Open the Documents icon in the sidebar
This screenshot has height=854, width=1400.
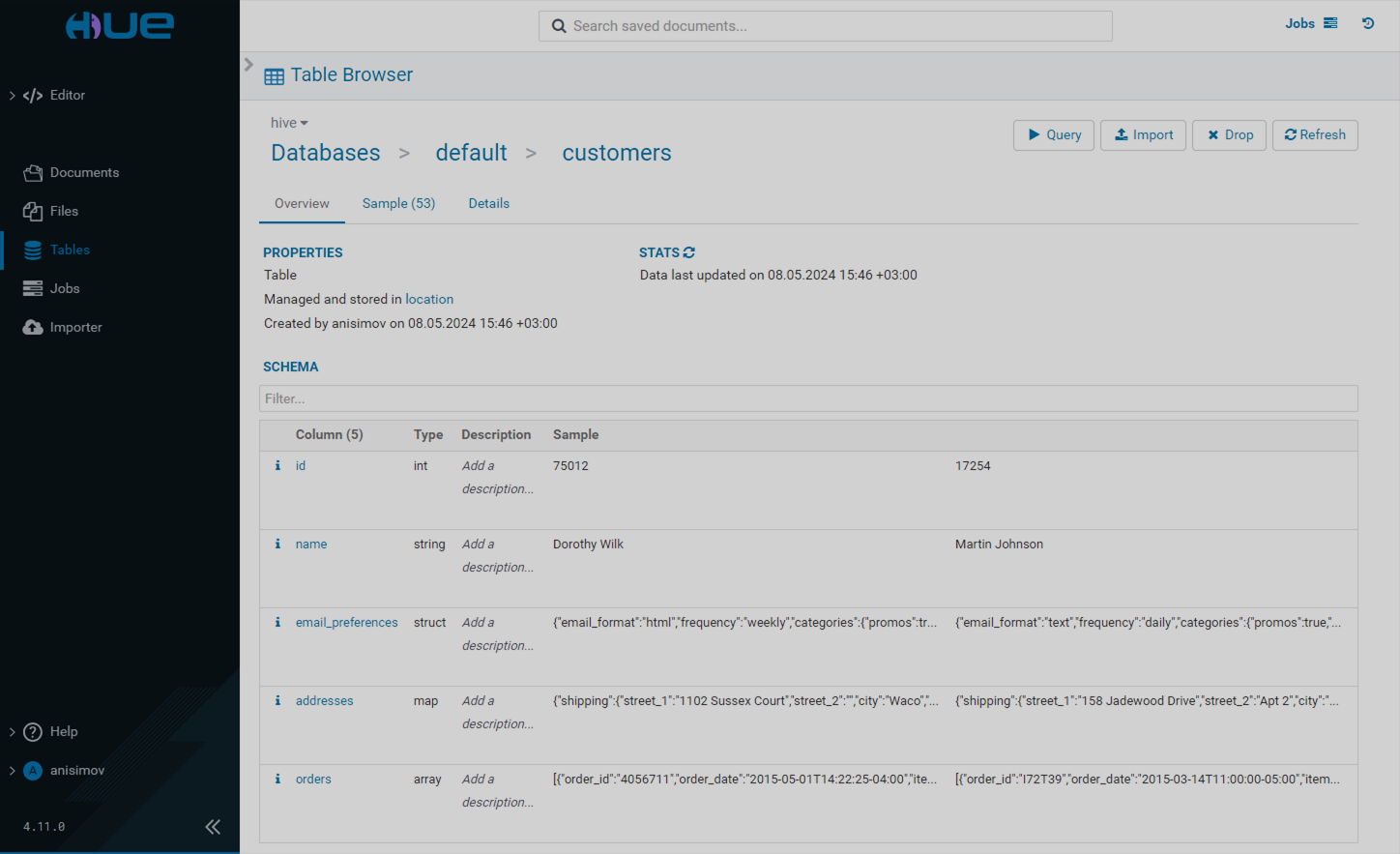(33, 172)
